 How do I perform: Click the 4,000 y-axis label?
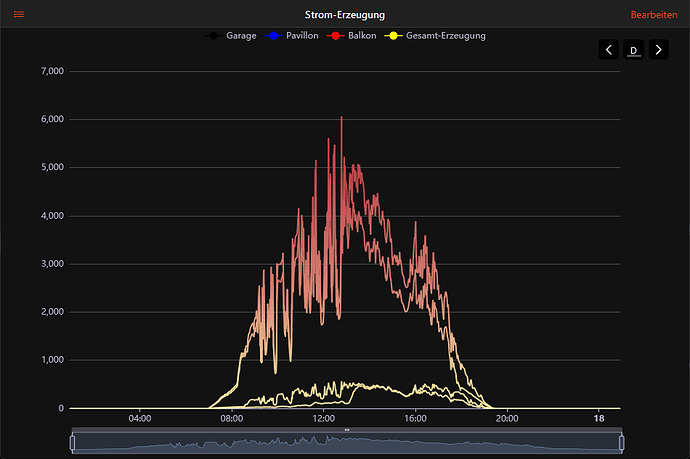click(52, 216)
